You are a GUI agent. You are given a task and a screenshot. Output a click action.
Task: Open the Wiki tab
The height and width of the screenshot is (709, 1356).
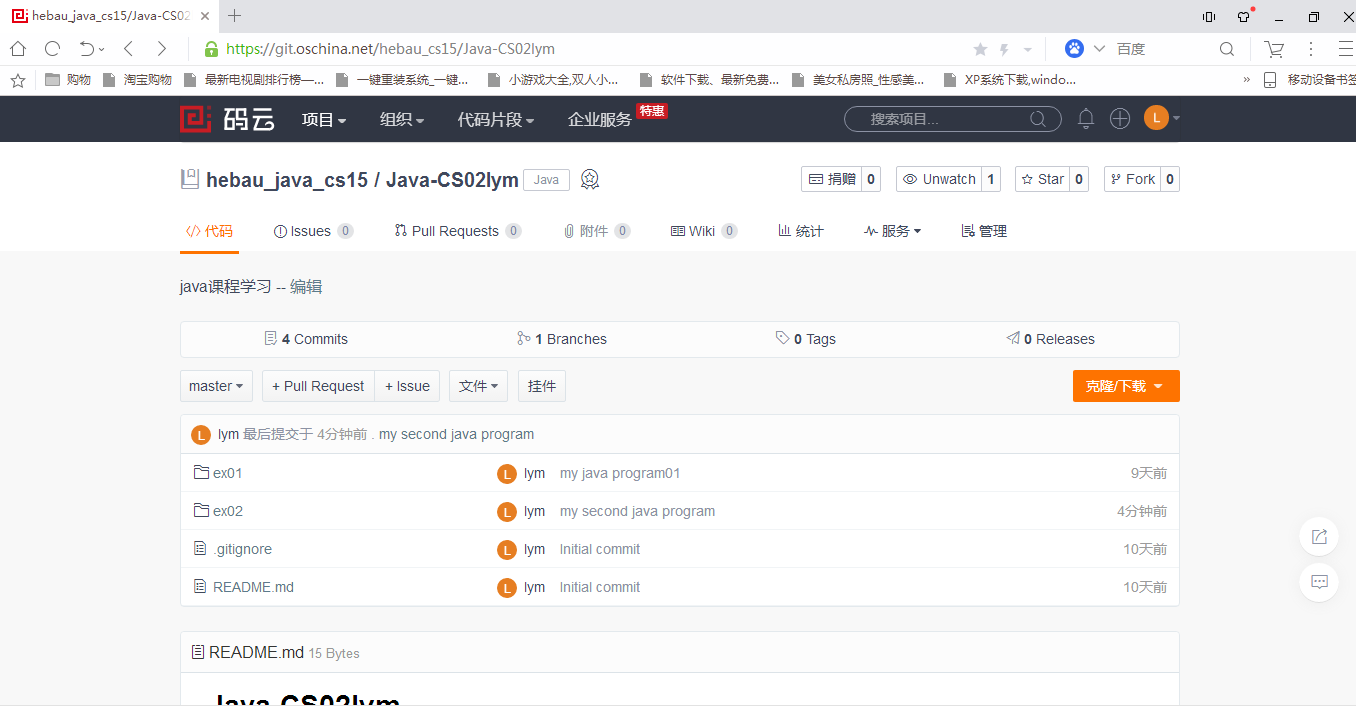704,231
